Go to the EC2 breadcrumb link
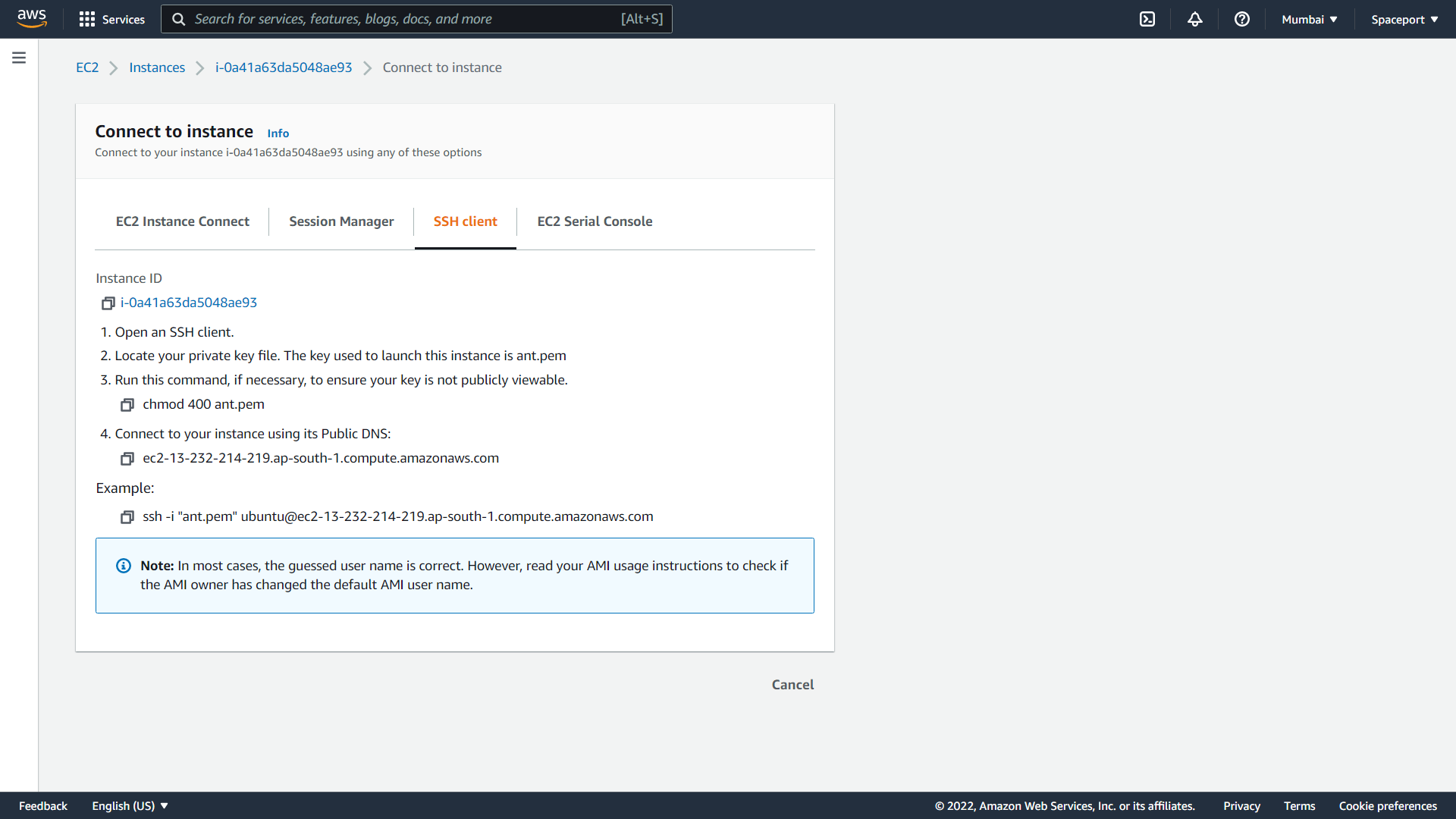This screenshot has height=819, width=1456. point(87,67)
